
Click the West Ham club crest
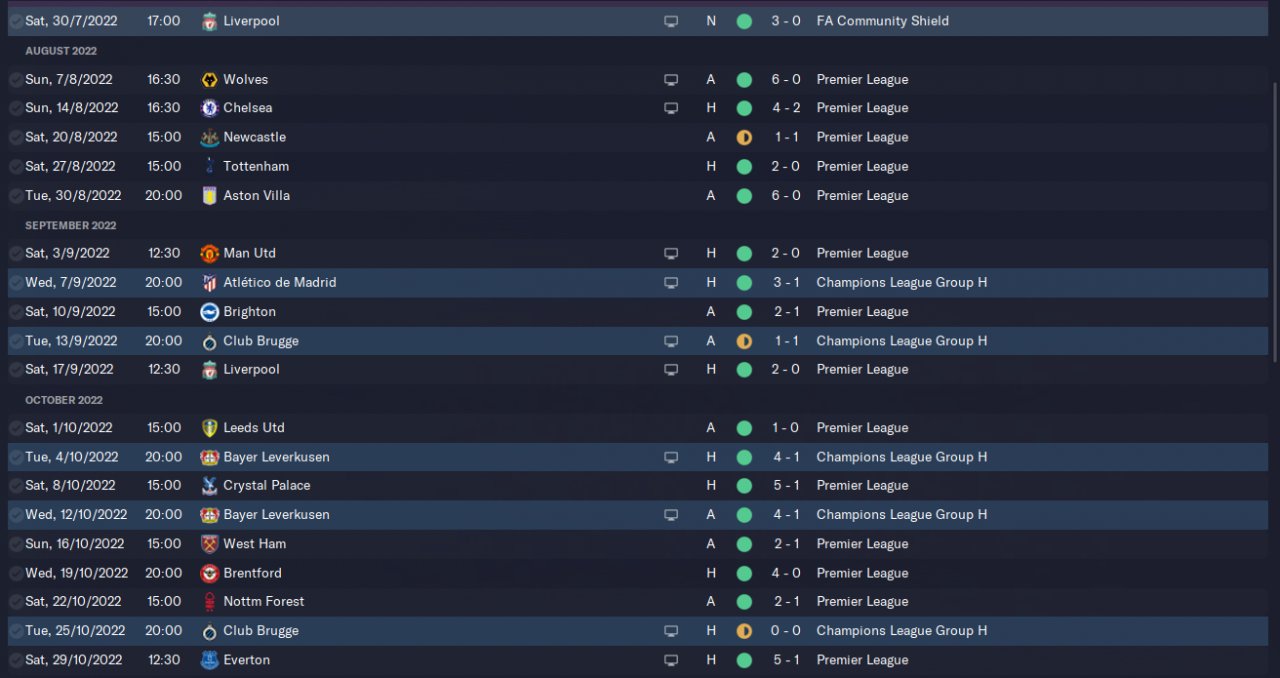tap(209, 544)
